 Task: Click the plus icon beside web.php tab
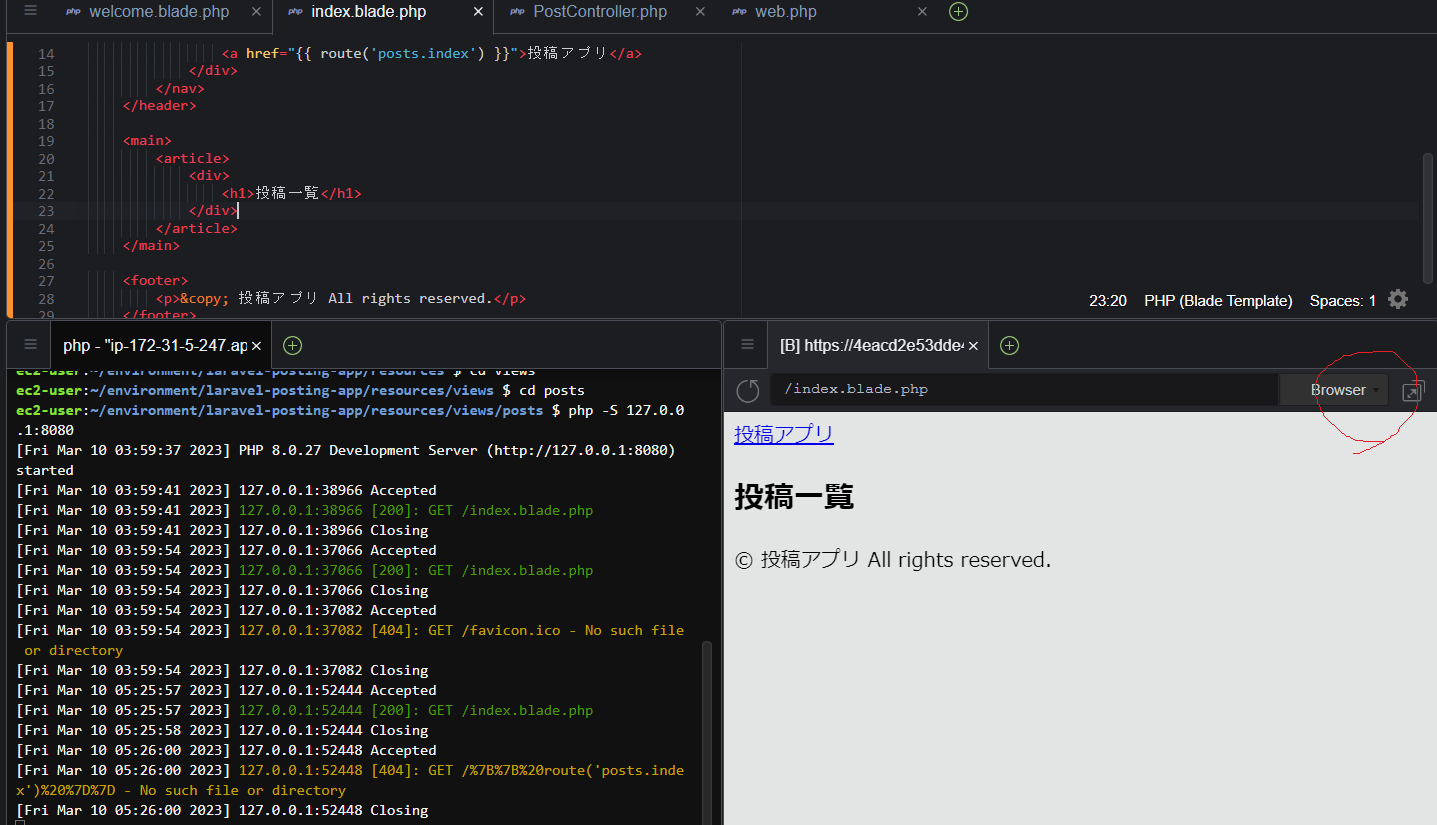click(958, 12)
